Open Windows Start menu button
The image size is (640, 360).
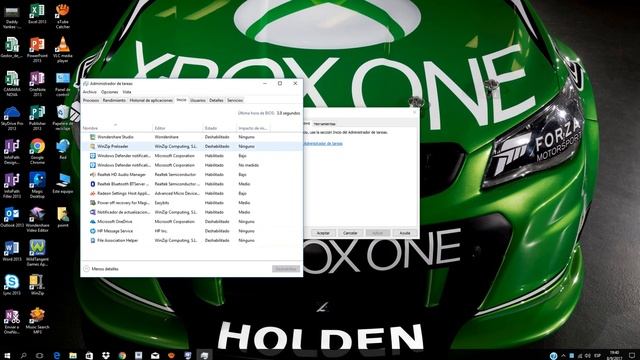point(7,356)
